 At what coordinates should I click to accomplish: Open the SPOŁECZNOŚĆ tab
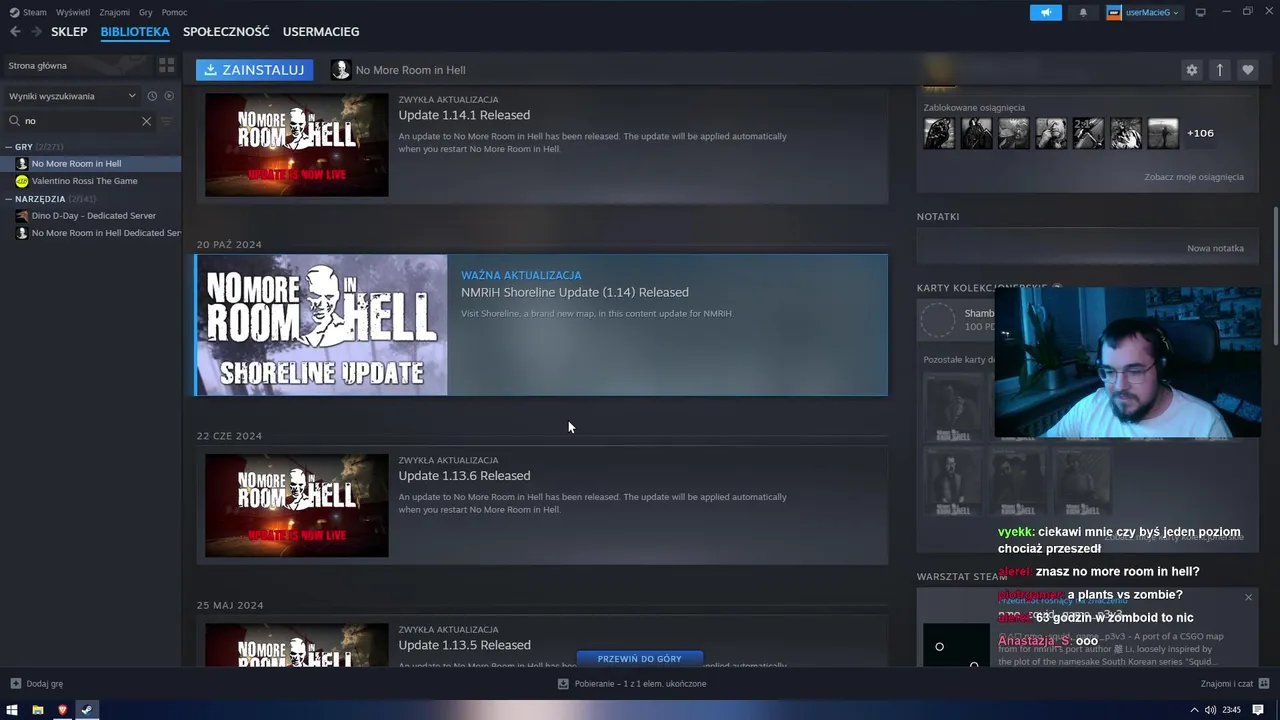coord(226,32)
